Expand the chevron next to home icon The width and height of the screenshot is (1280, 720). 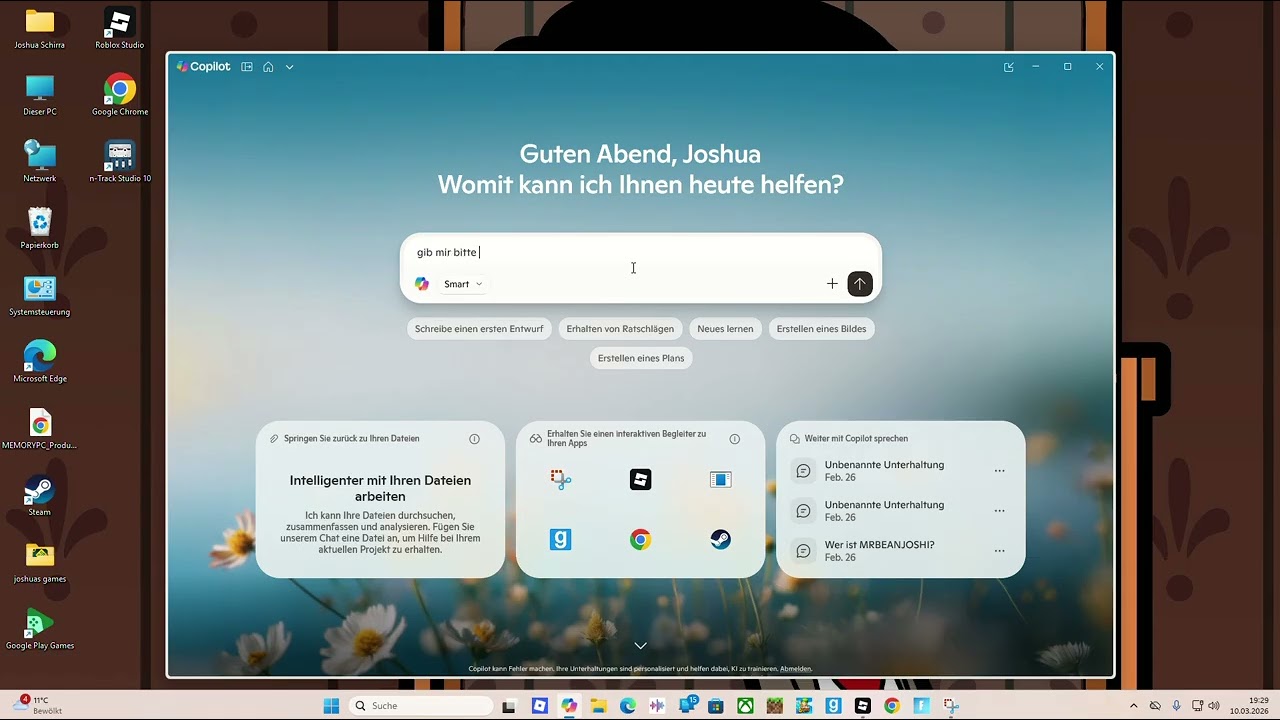(x=289, y=67)
